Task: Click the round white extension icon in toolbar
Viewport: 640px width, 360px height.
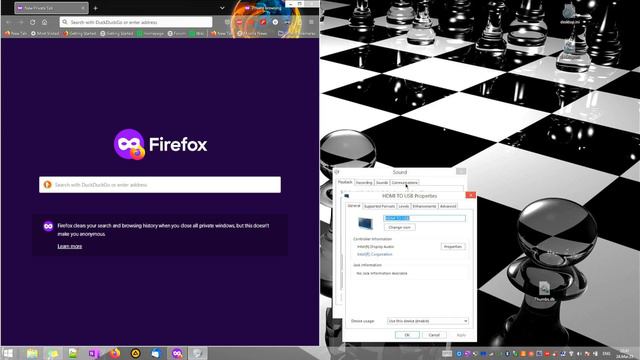Action: click(276, 22)
